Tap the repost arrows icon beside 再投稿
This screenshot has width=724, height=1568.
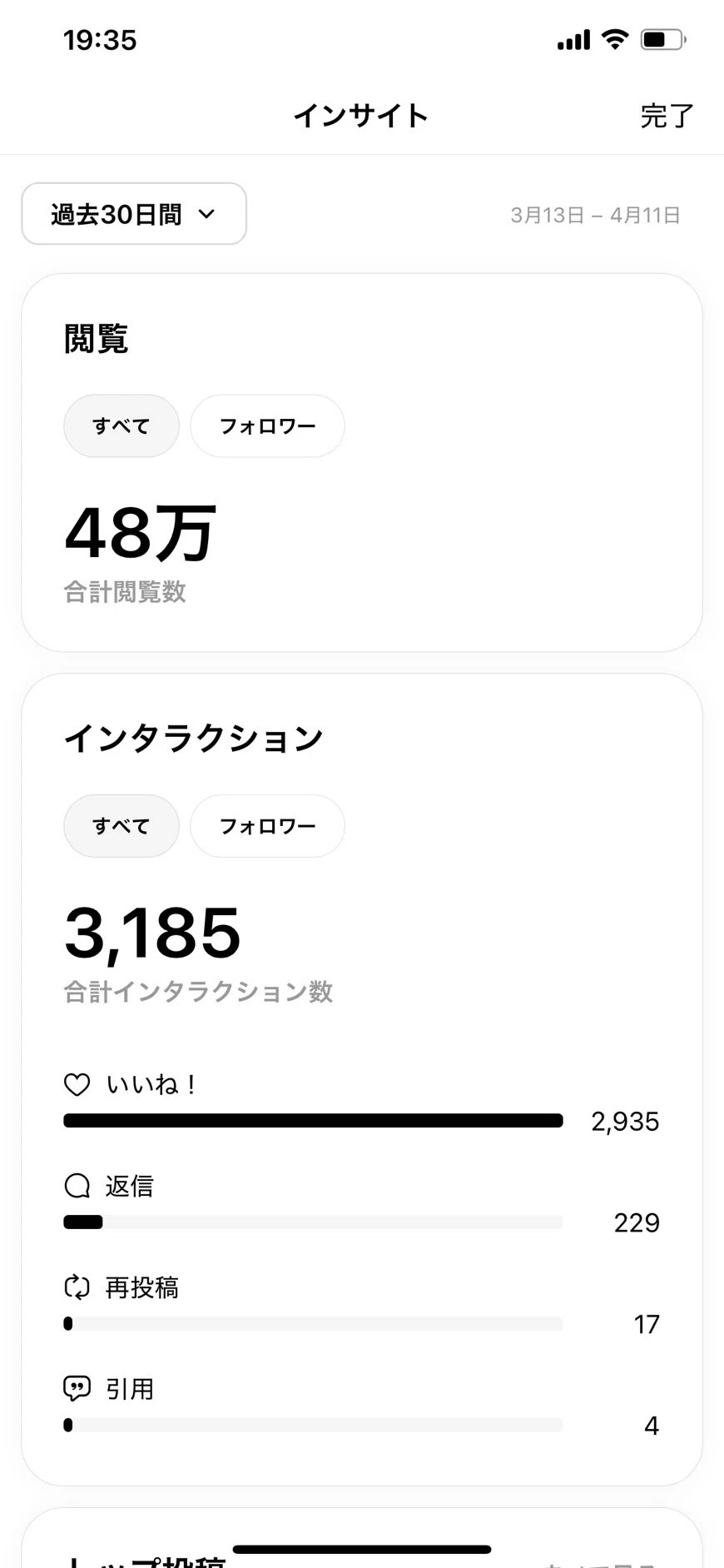77,1287
